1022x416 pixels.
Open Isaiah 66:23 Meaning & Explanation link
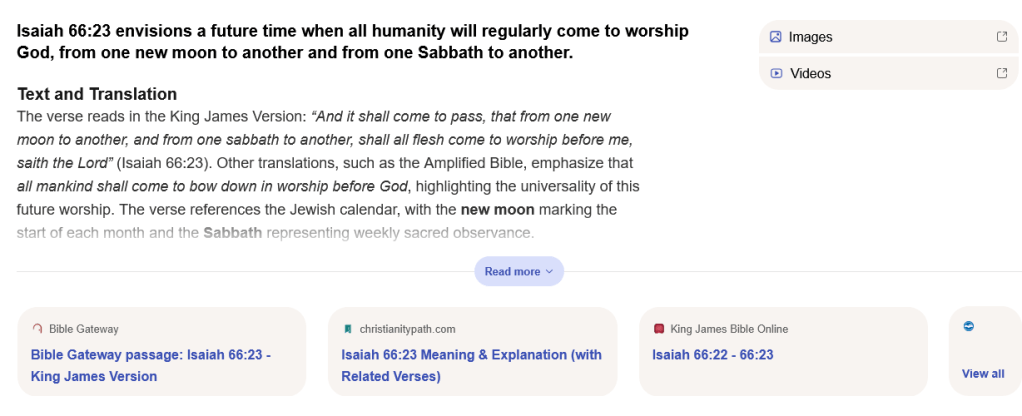(471, 365)
